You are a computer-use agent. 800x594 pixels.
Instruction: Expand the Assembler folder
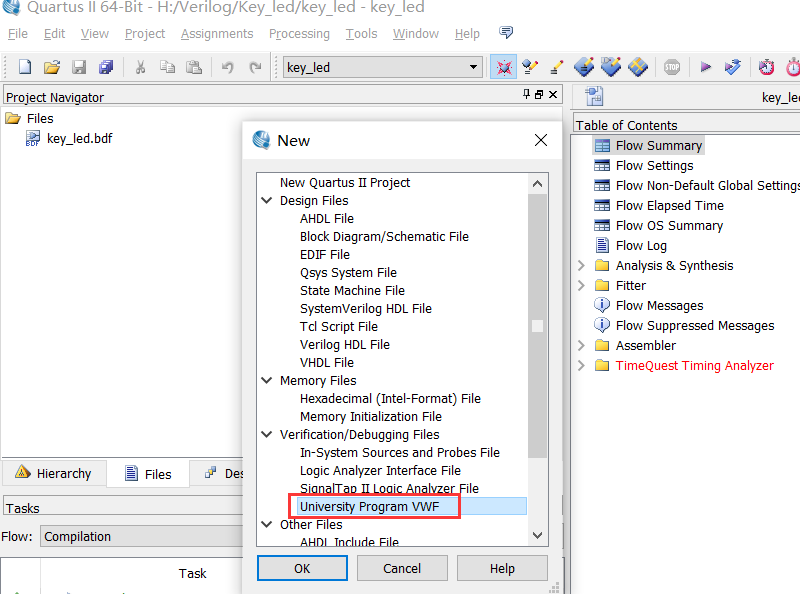581,345
